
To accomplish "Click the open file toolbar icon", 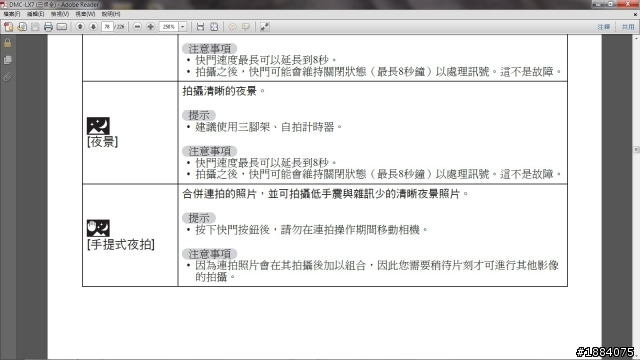I will (22, 27).
